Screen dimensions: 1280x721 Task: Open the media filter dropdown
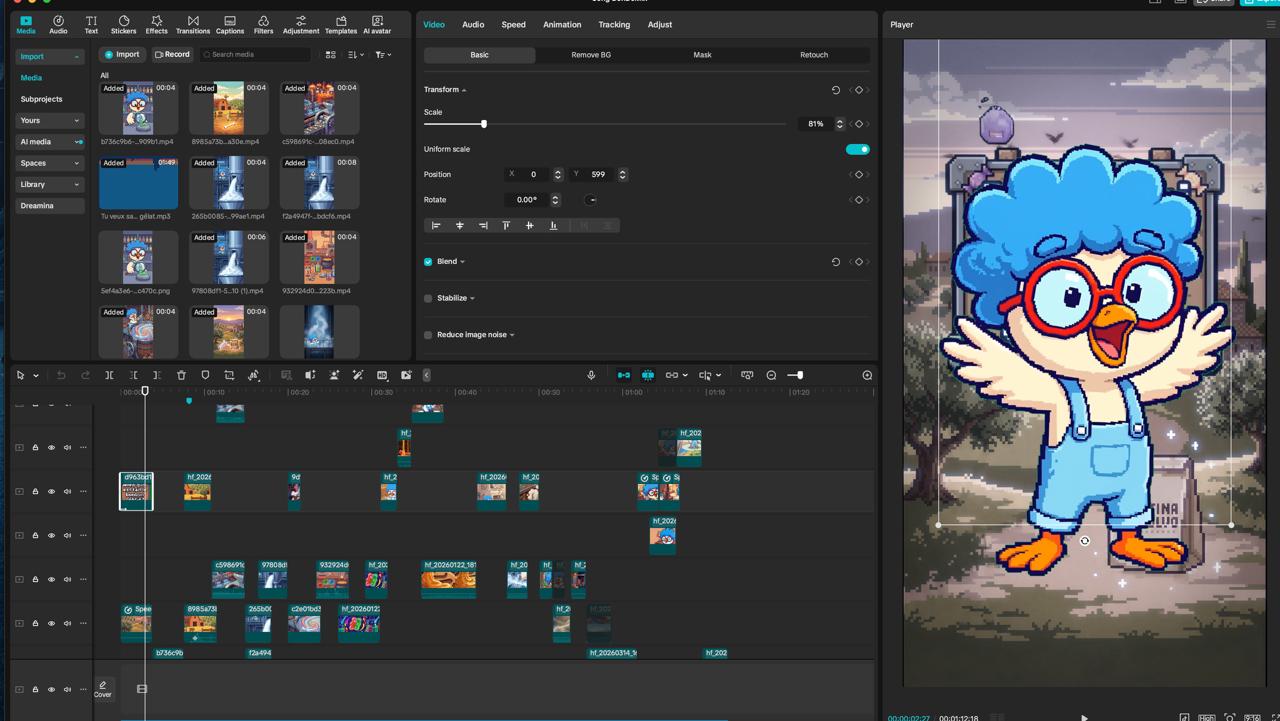pos(383,55)
